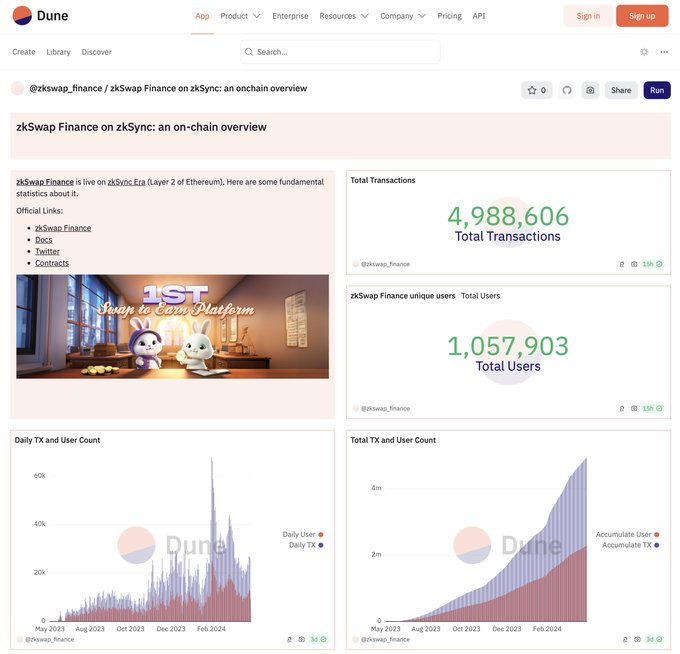Open @zkswap_finance in Total Transactions panel

coord(385,264)
